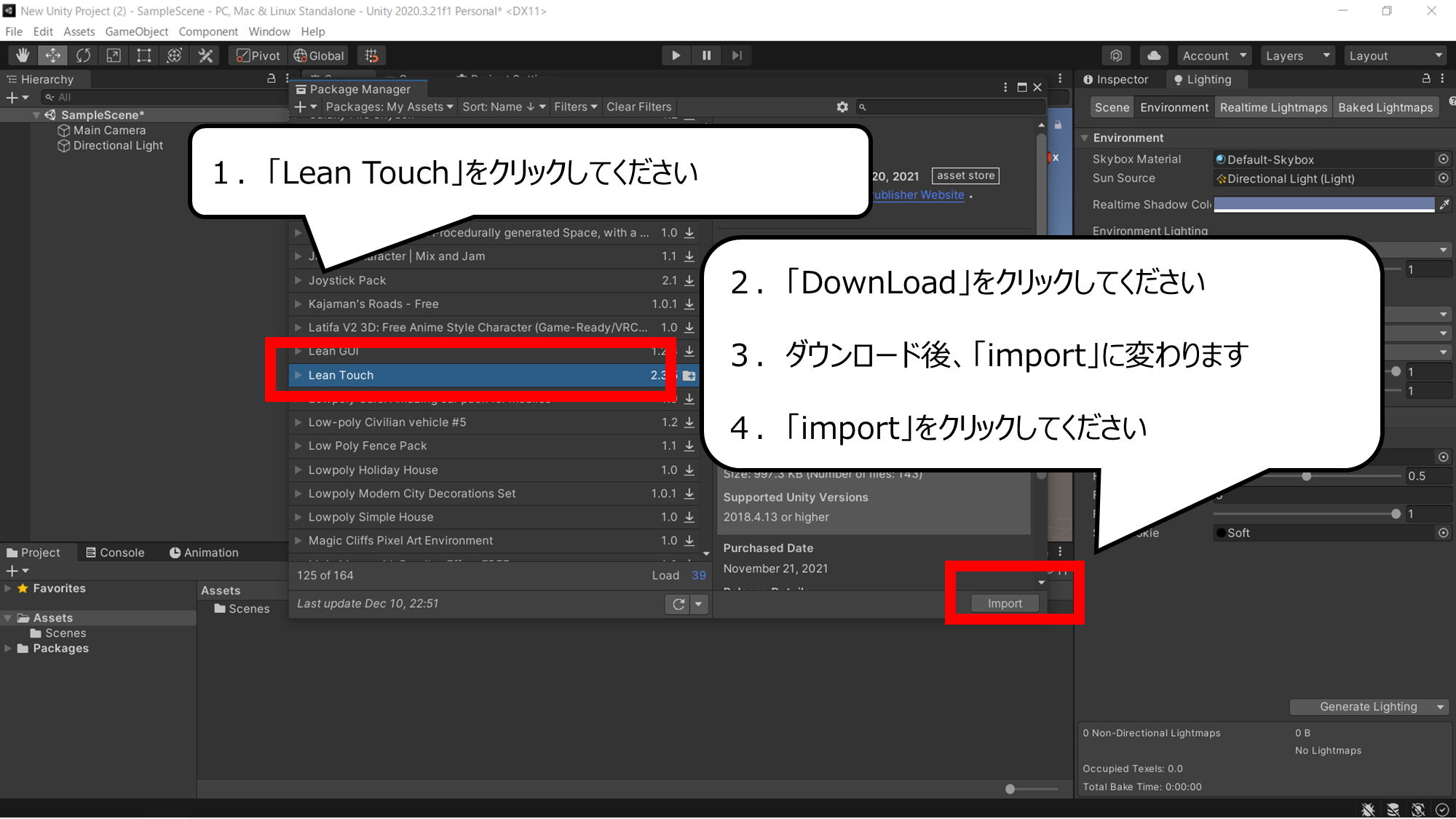The width and height of the screenshot is (1456, 819).
Task: Switch to the Baked Lightmaps tab
Action: pos(1385,108)
